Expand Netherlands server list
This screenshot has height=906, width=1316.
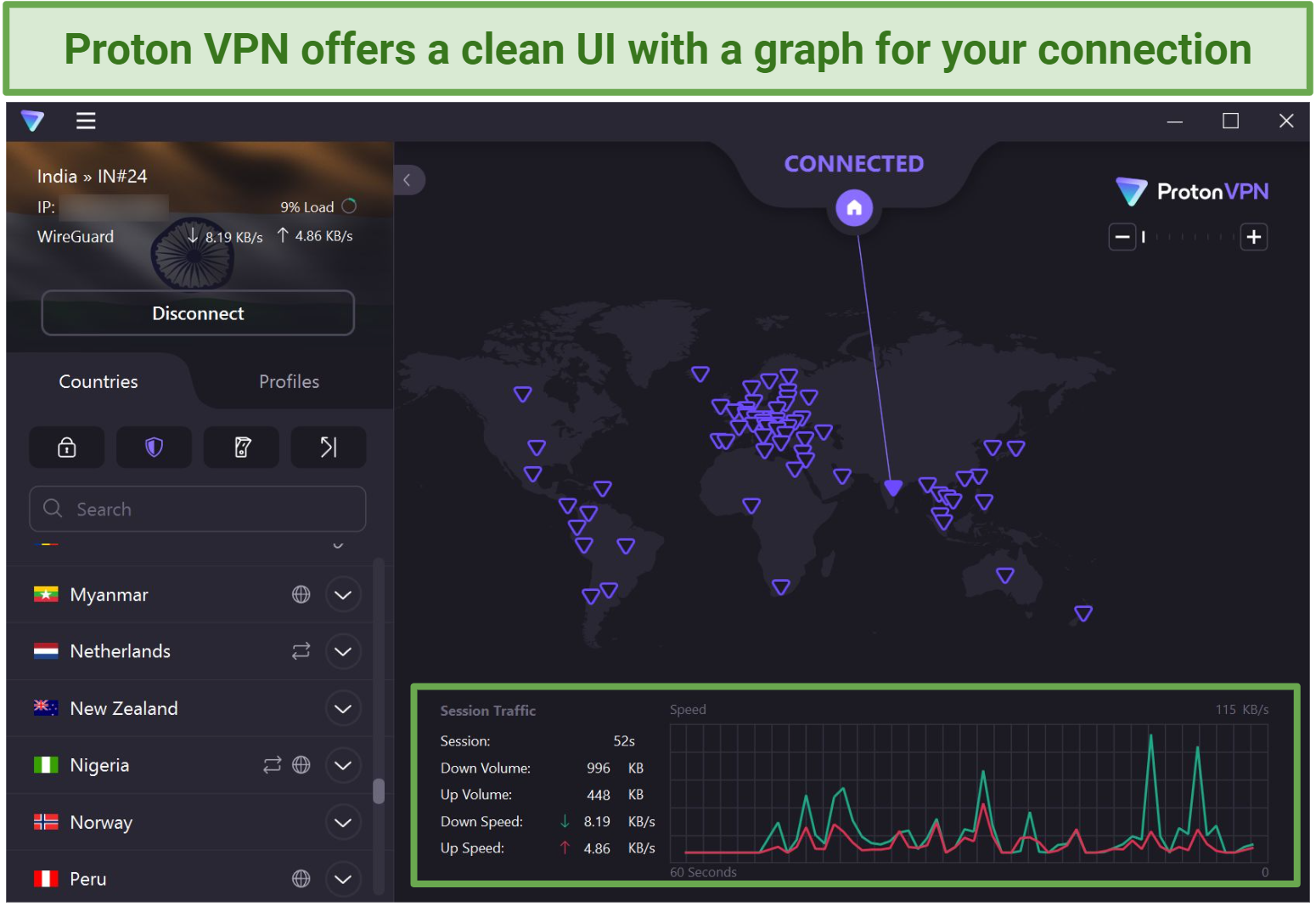(343, 651)
